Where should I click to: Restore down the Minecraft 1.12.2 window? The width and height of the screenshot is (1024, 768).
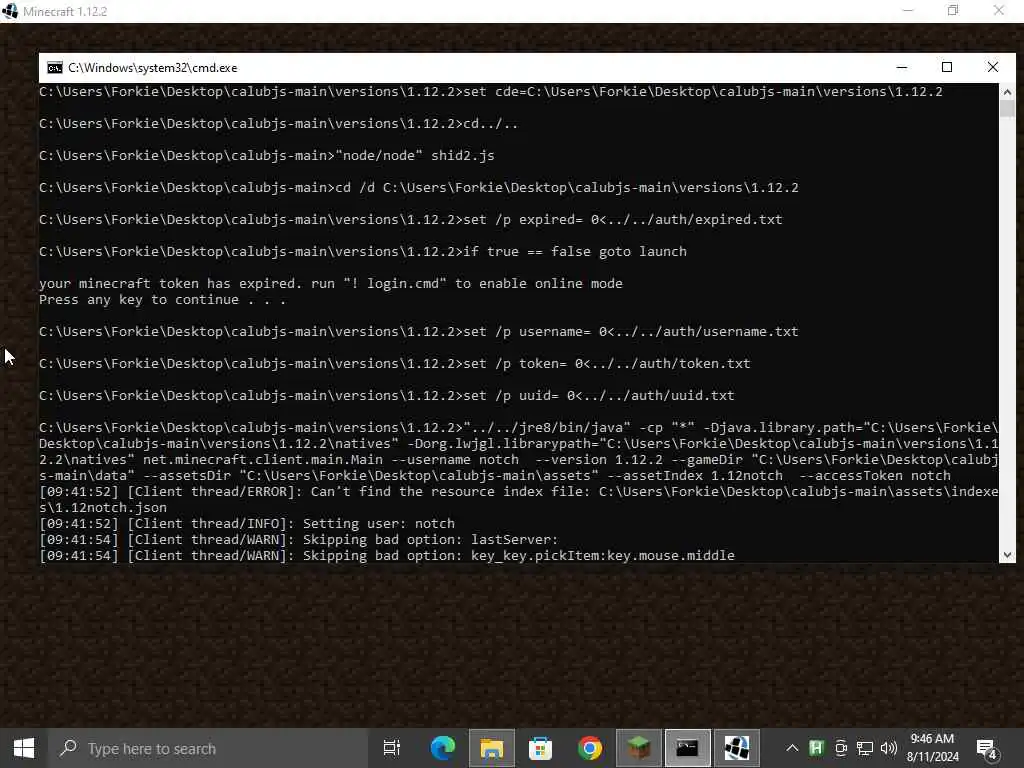coord(953,10)
